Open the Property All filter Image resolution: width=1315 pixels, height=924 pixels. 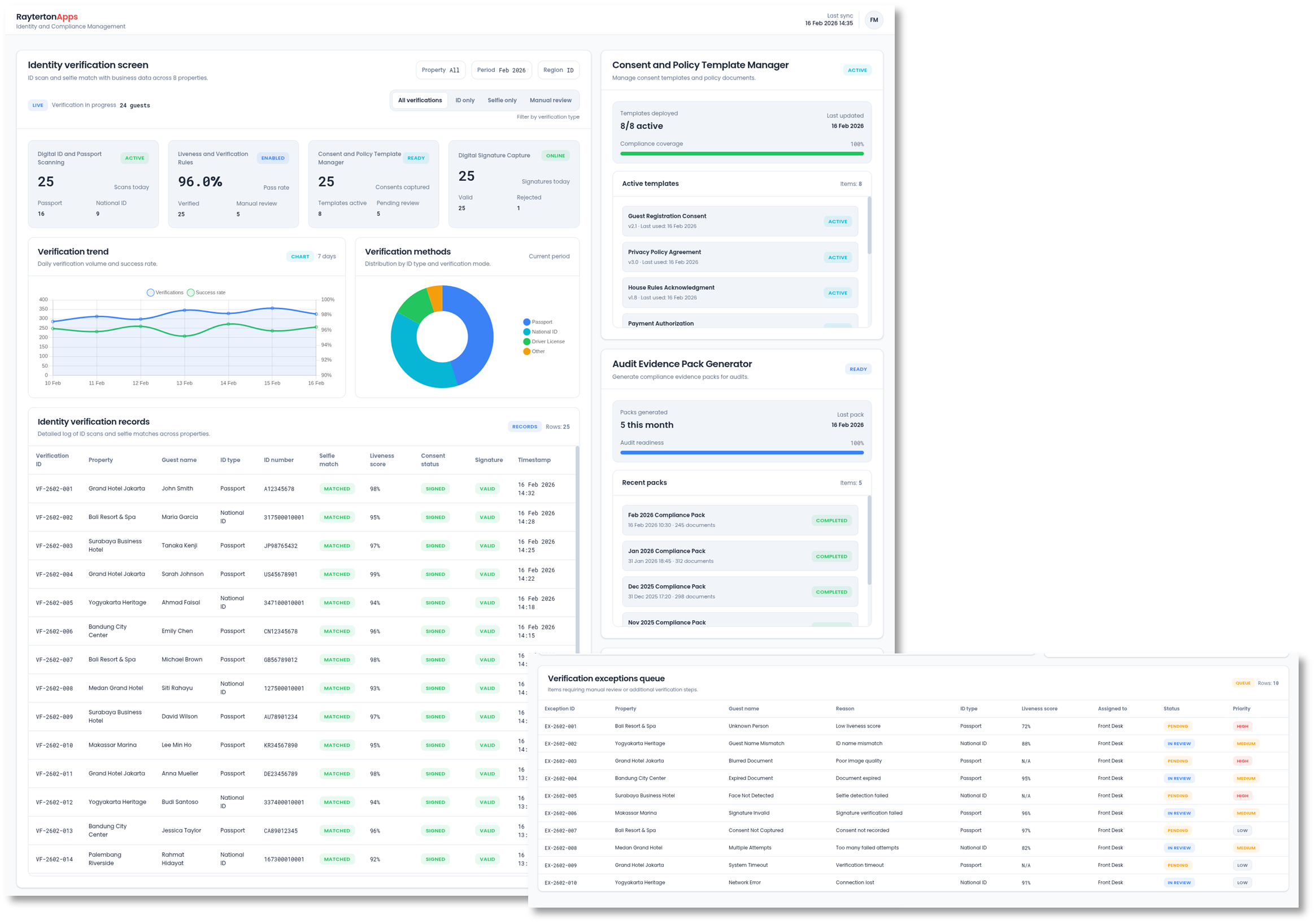click(x=441, y=70)
